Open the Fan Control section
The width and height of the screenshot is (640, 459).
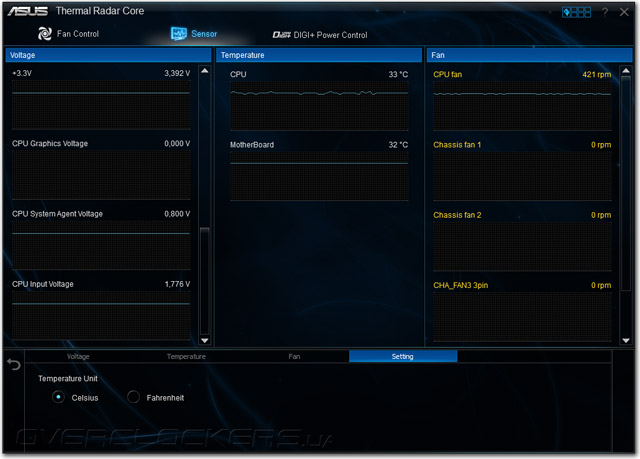click(68, 34)
